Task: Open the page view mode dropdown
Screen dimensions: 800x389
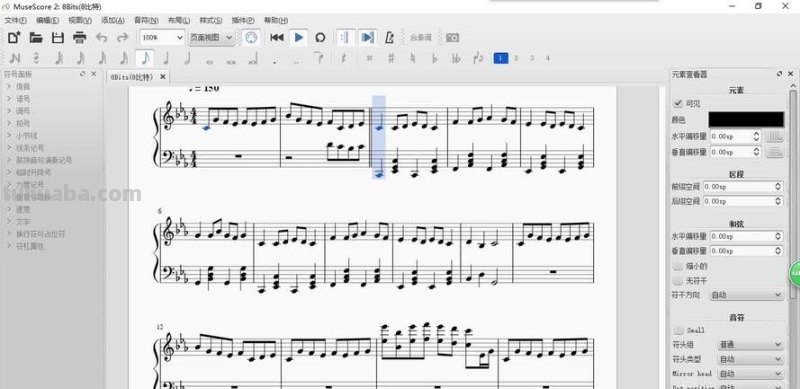Action: point(212,37)
